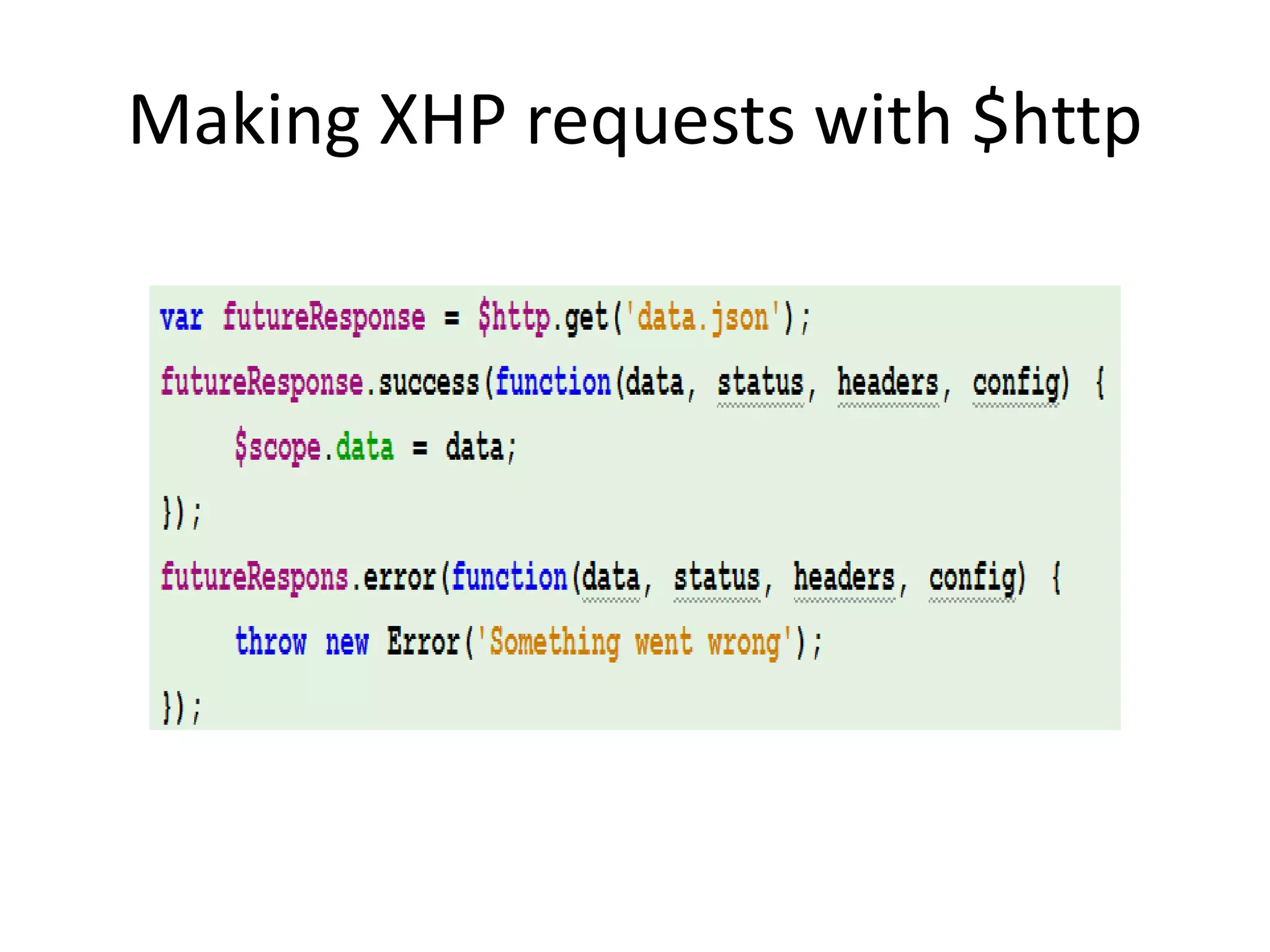This screenshot has height=952, width=1270.
Task: Click the 'success' method name
Action: tap(429, 383)
